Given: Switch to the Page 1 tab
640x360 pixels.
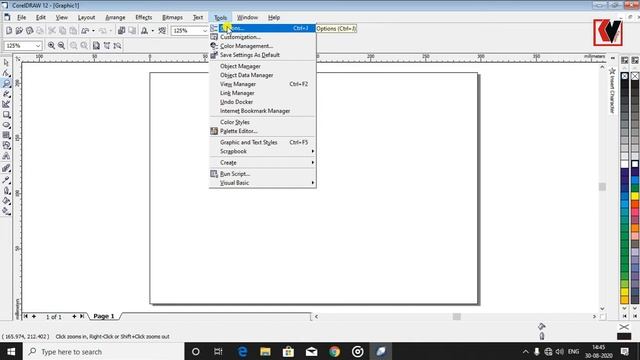Looking at the screenshot, I should point(104,316).
